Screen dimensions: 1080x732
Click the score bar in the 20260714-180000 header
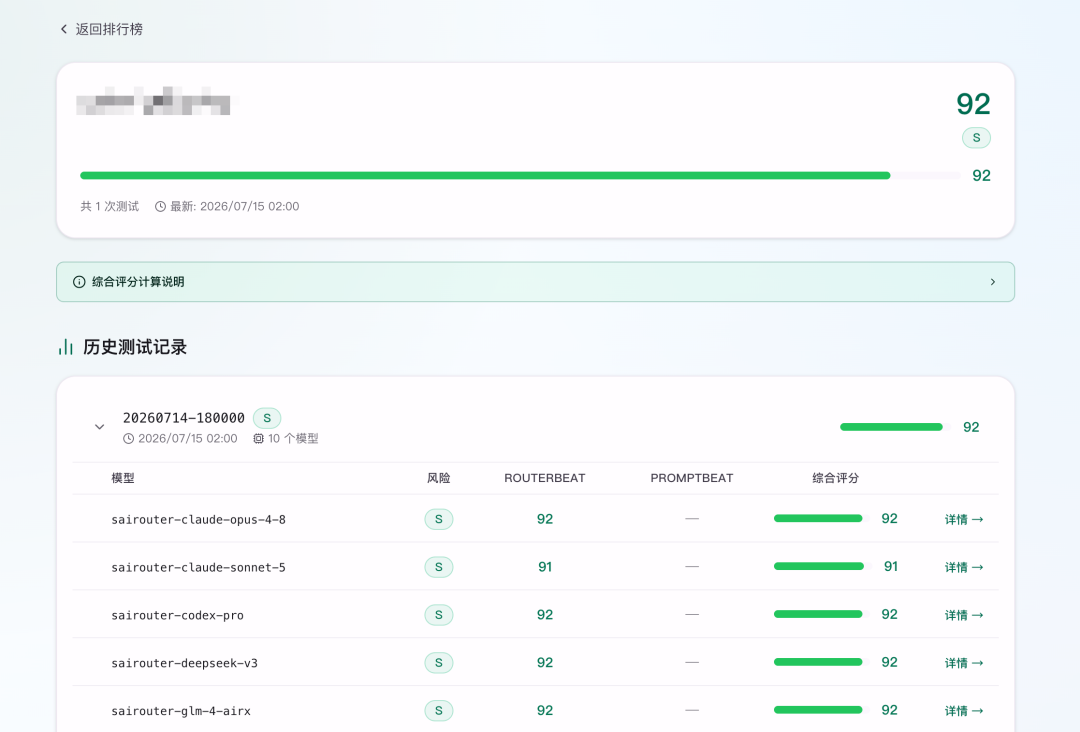click(x=895, y=427)
